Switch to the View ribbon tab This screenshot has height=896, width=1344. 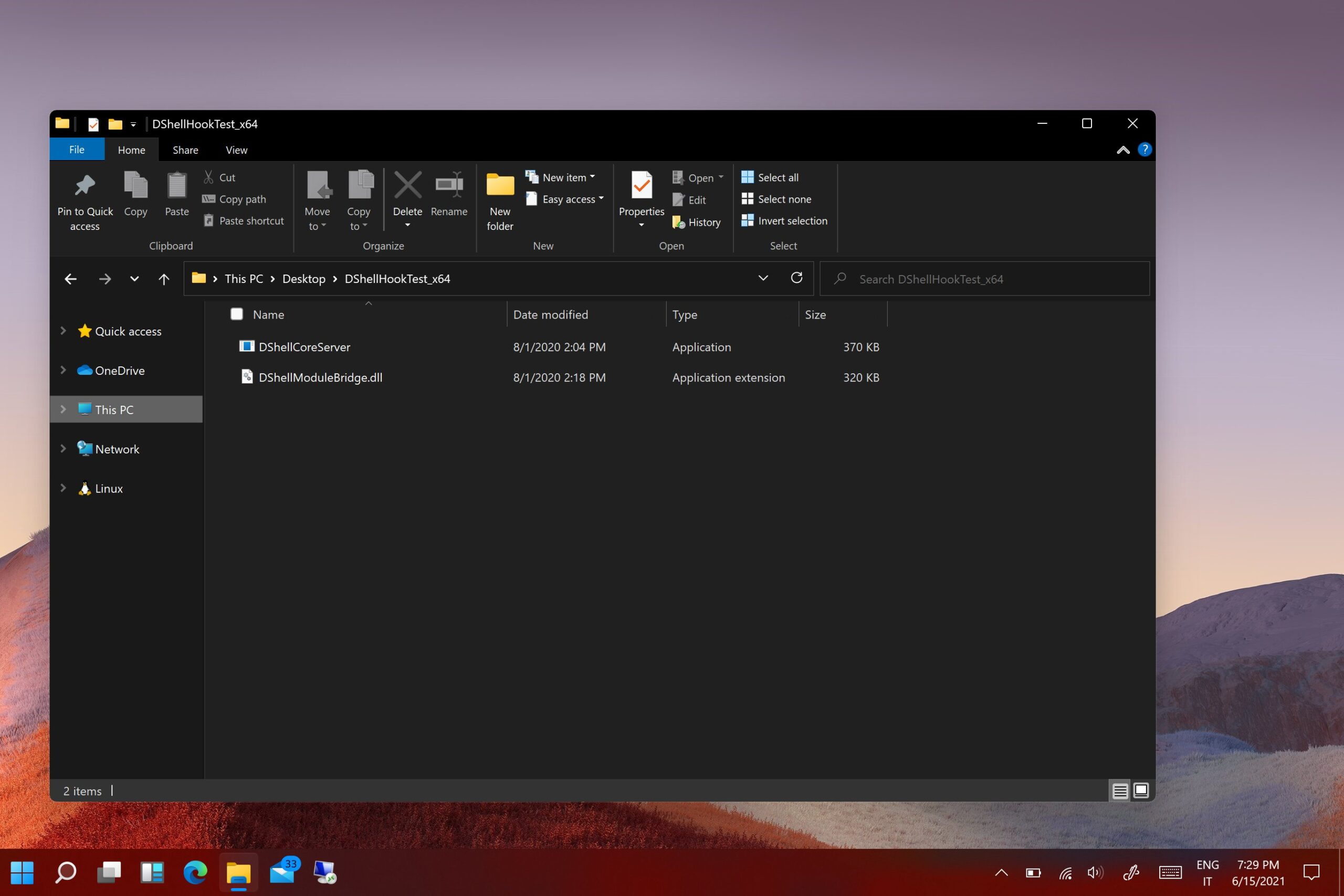click(x=236, y=150)
